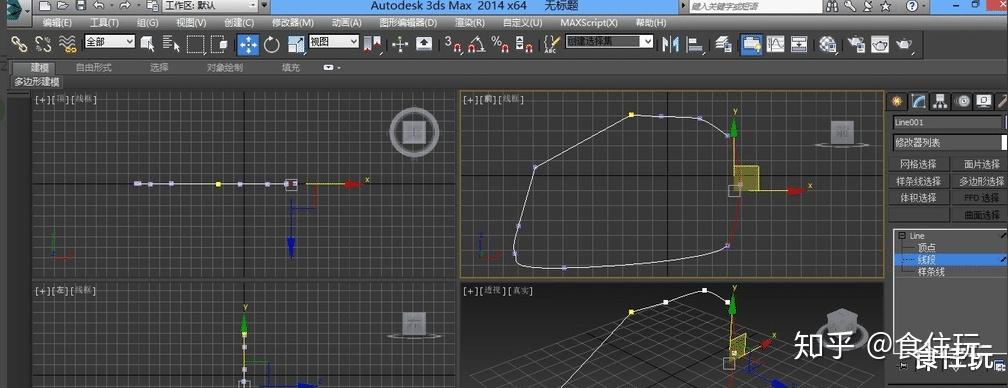This screenshot has height=388, width=1008.
Task: Open the Layer Manager icon
Action: pos(723,44)
